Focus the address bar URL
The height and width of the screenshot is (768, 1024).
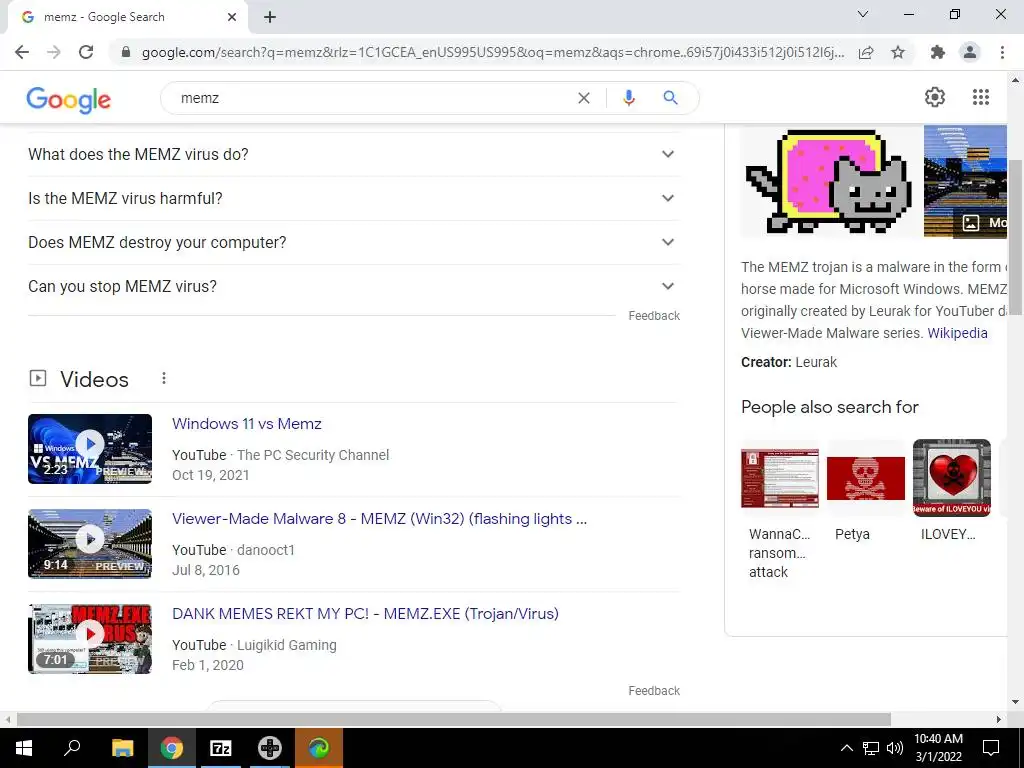(x=492, y=52)
